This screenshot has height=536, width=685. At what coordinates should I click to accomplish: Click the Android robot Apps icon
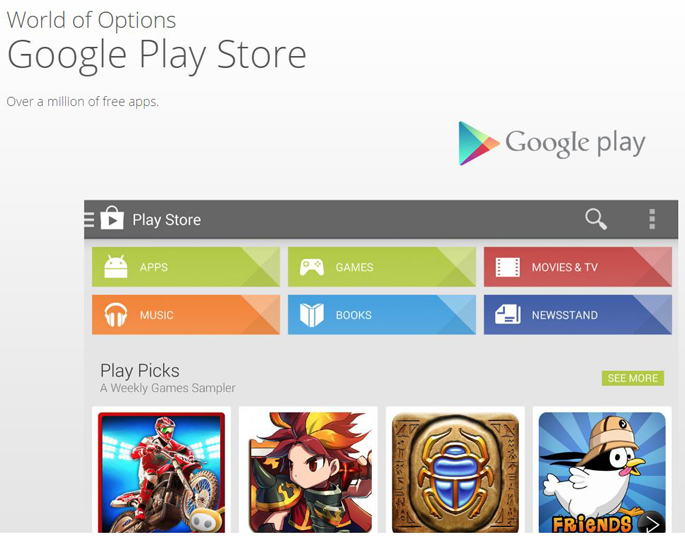(x=116, y=266)
